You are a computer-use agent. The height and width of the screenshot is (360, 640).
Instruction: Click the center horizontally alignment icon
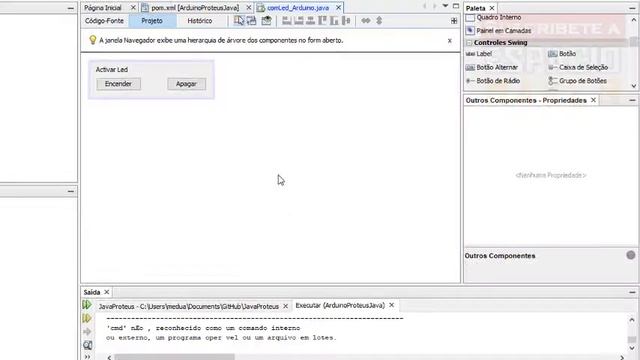point(311,20)
